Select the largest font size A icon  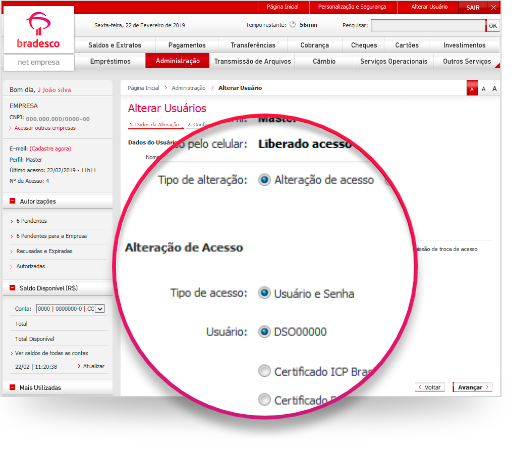(494, 88)
